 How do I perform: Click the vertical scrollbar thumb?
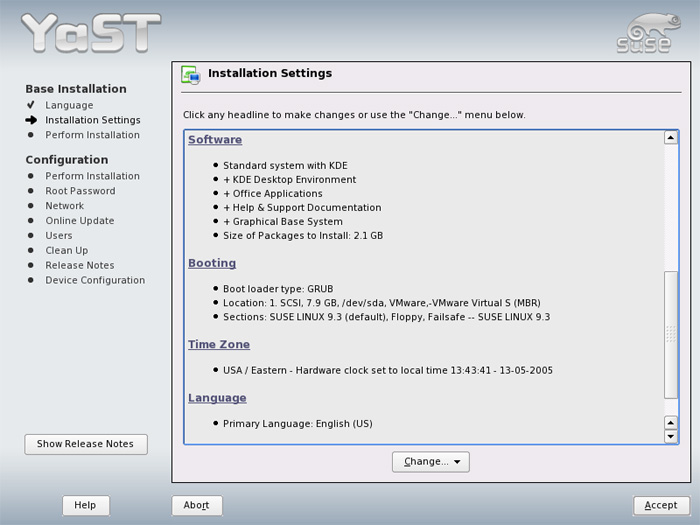click(x=671, y=334)
